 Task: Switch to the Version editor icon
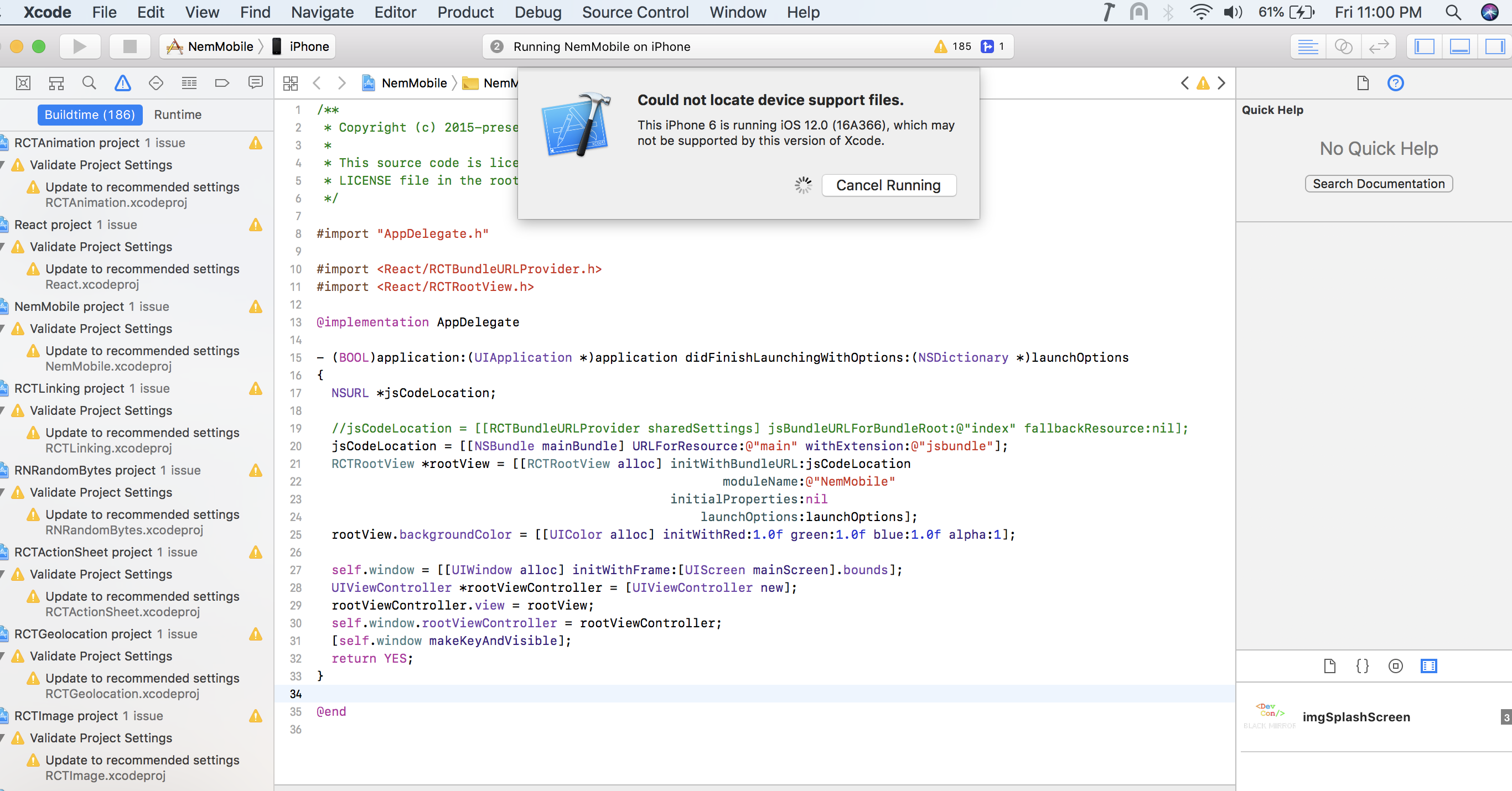point(1379,46)
